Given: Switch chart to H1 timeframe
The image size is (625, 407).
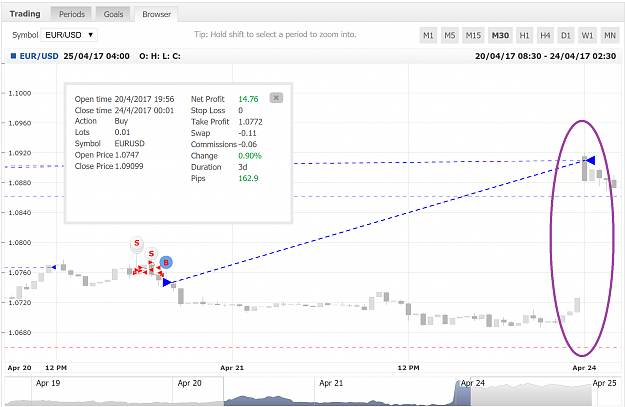Looking at the screenshot, I should (524, 35).
